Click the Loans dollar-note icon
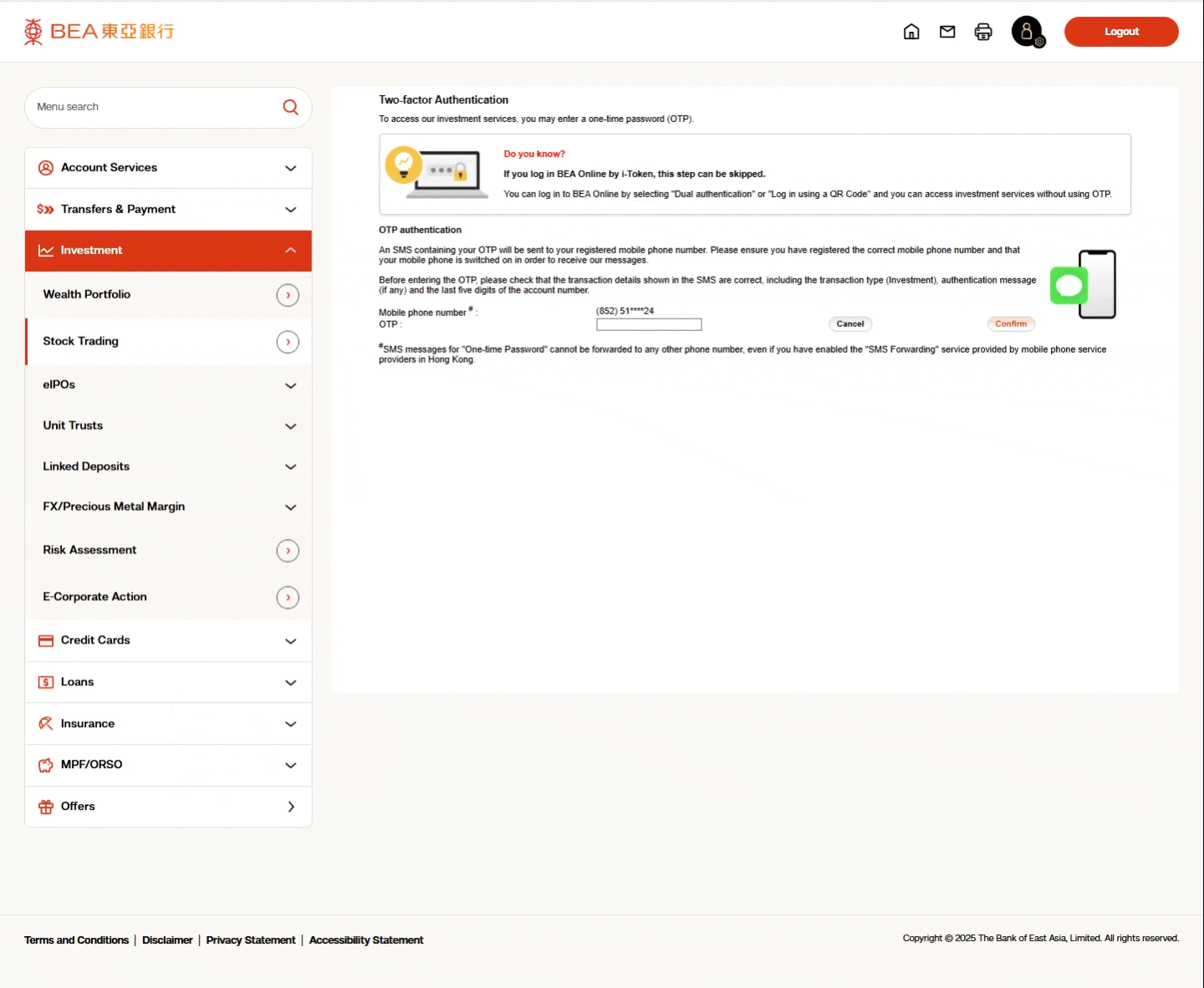This screenshot has width=1204, height=988. click(46, 682)
